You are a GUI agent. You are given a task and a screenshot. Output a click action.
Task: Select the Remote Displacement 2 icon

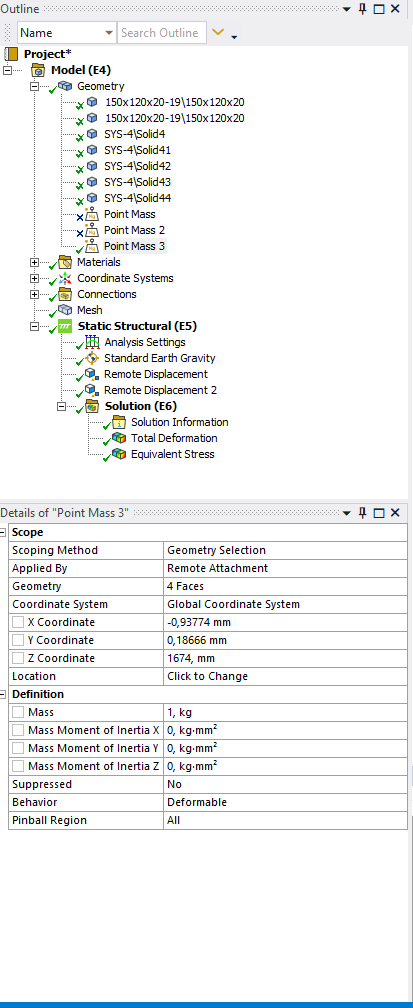(92, 391)
